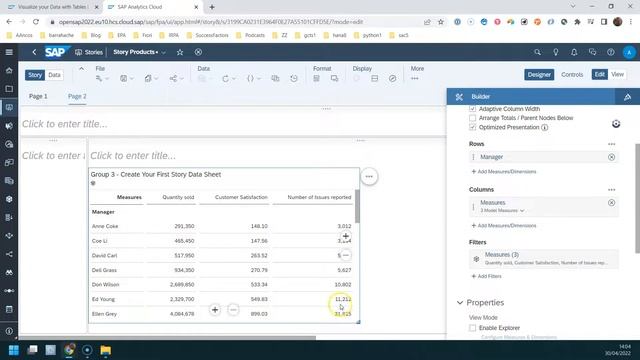Open the Columns section three-dot options
The width and height of the screenshot is (640, 360).
611,190
